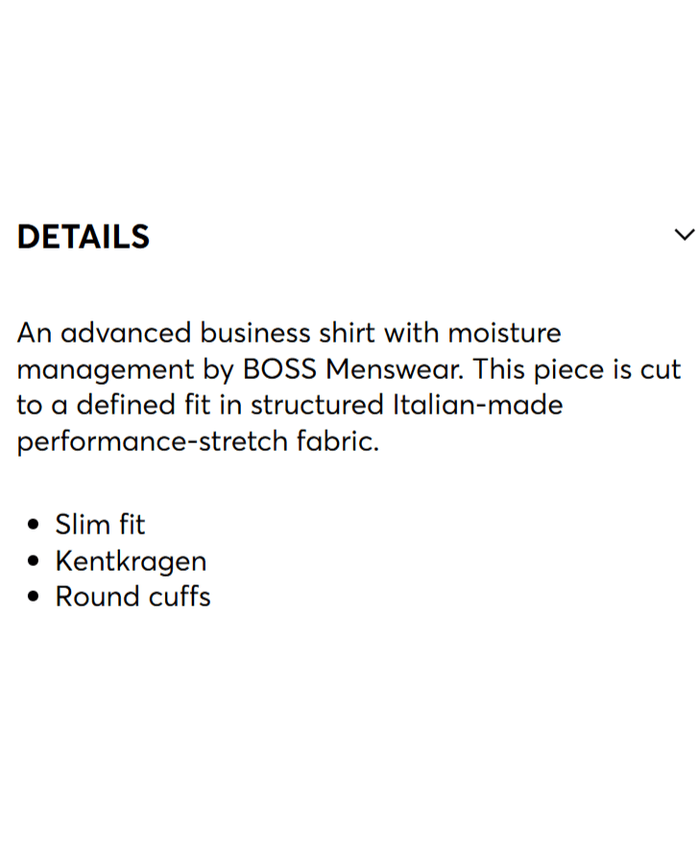Viewport: 700px width, 850px height.
Task: Select the Slim fit list item
Action: point(100,524)
